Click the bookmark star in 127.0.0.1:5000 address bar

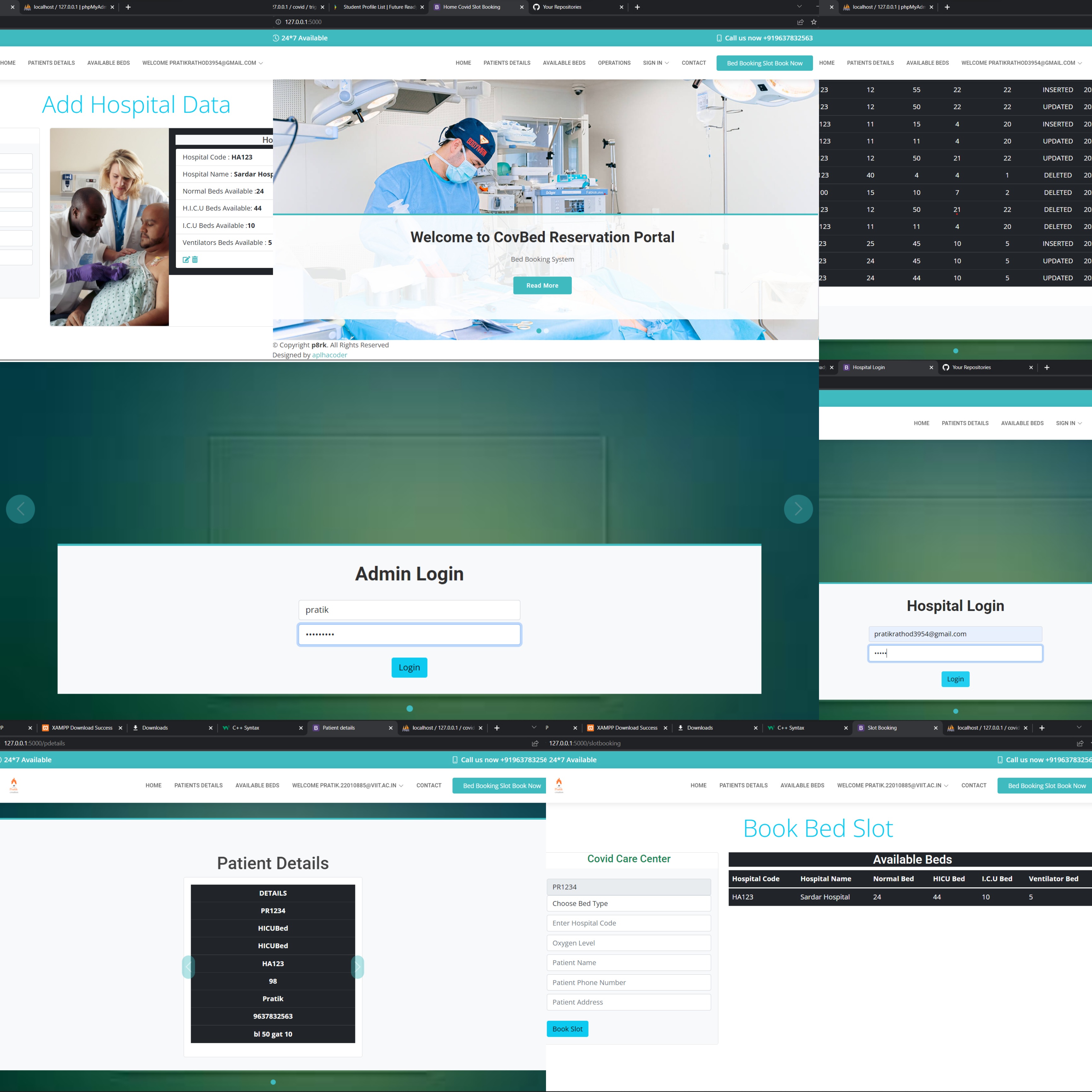coord(814,22)
